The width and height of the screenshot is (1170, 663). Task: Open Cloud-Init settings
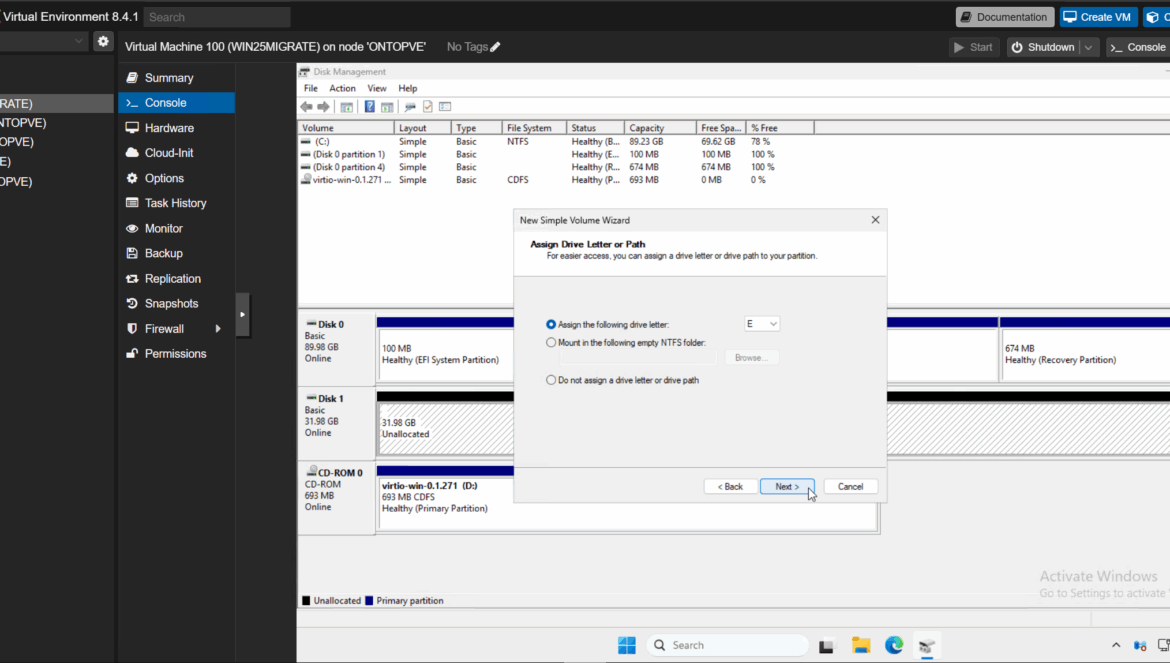point(177,153)
